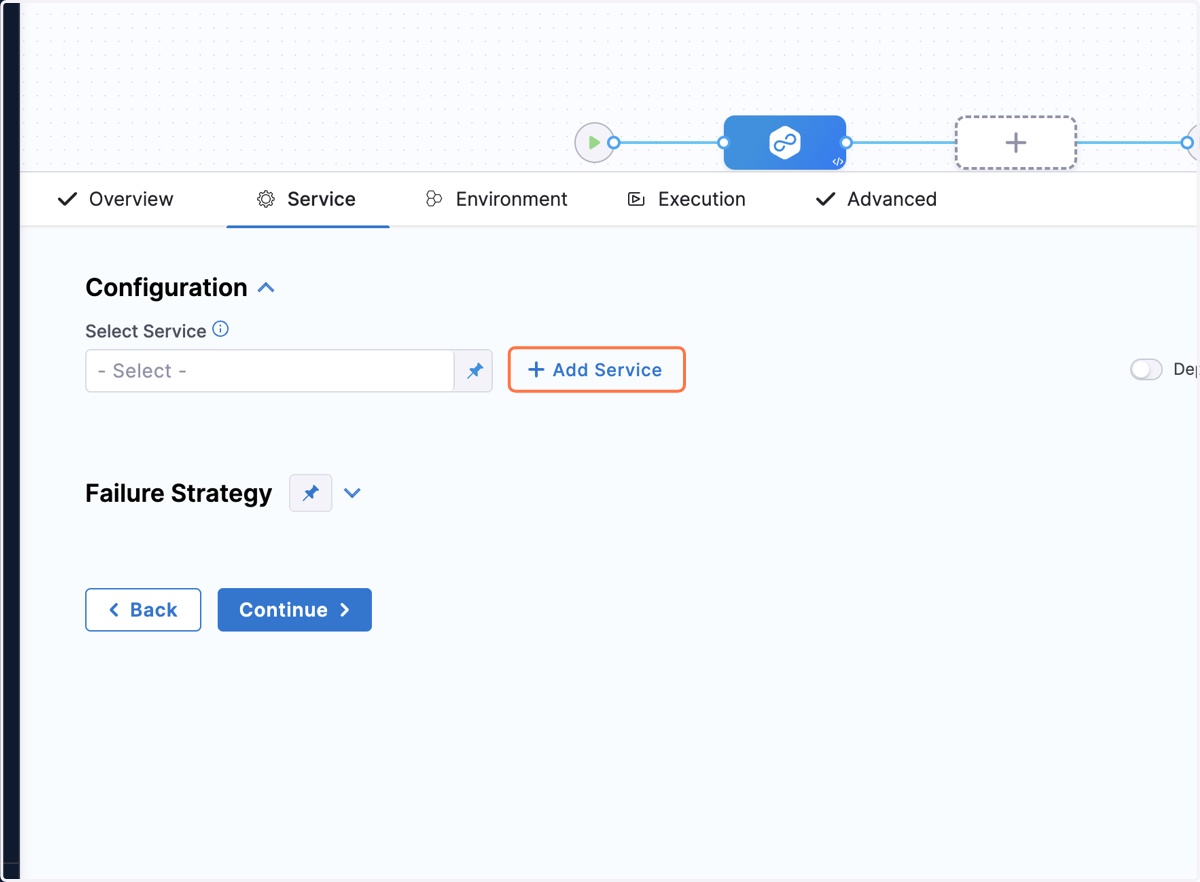The width and height of the screenshot is (1200, 882).
Task: Collapse the Configuration section chevron
Action: (266, 288)
